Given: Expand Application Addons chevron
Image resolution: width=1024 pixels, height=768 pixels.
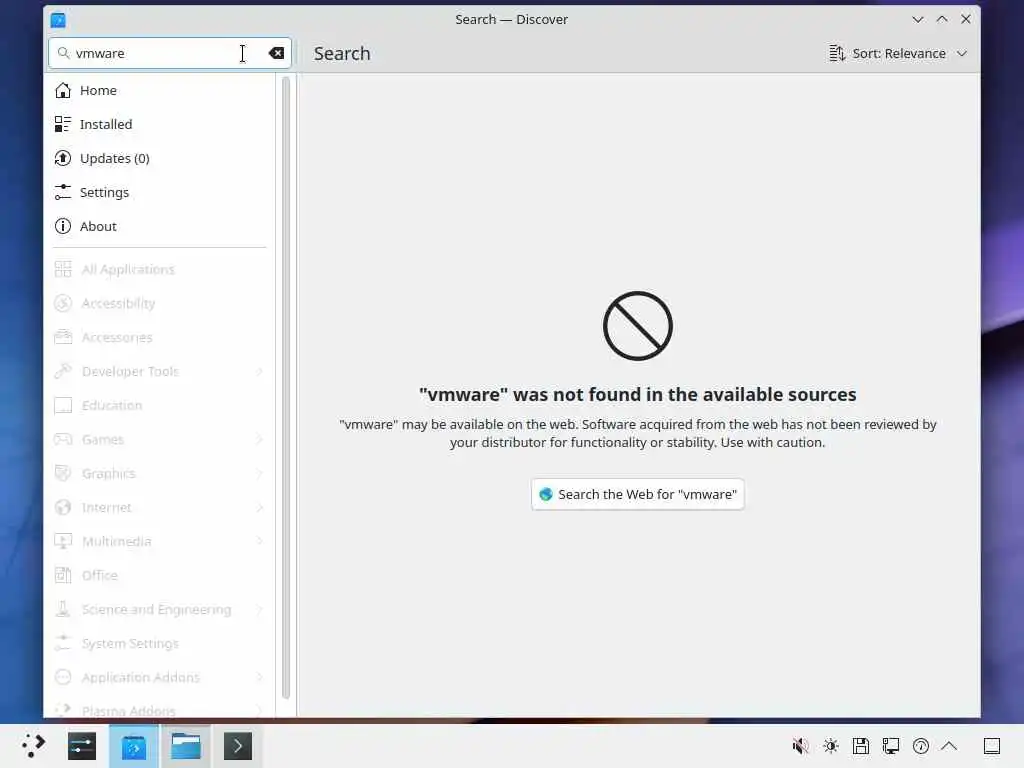Looking at the screenshot, I should [x=260, y=677].
